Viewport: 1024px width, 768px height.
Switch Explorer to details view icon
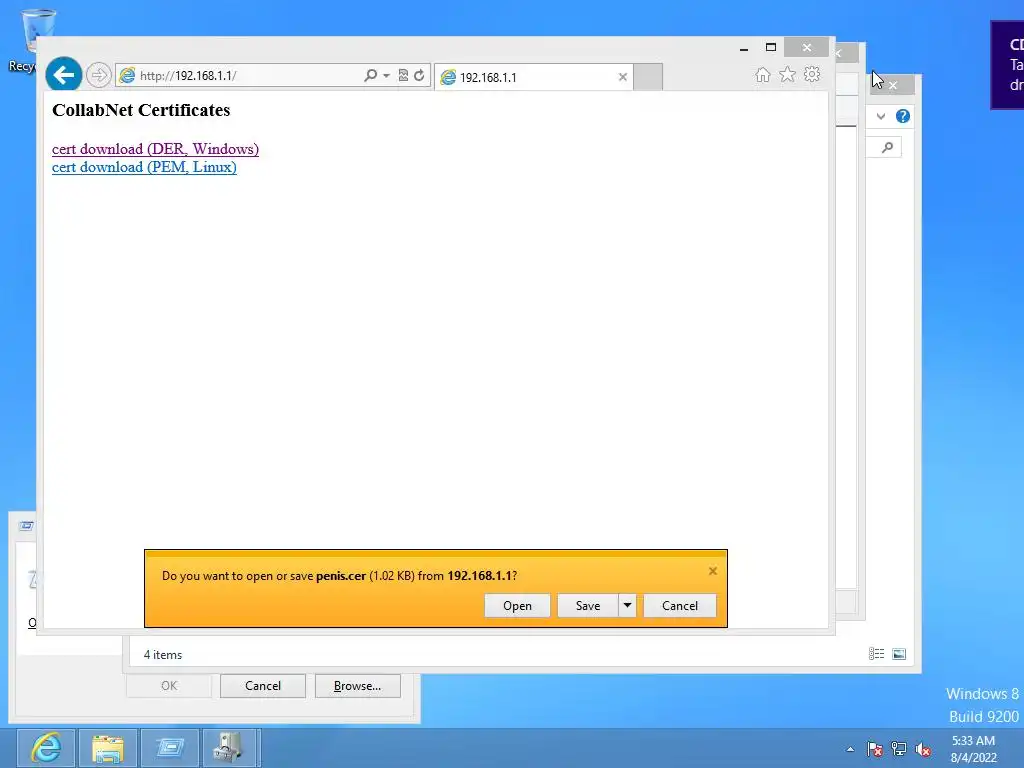point(876,654)
